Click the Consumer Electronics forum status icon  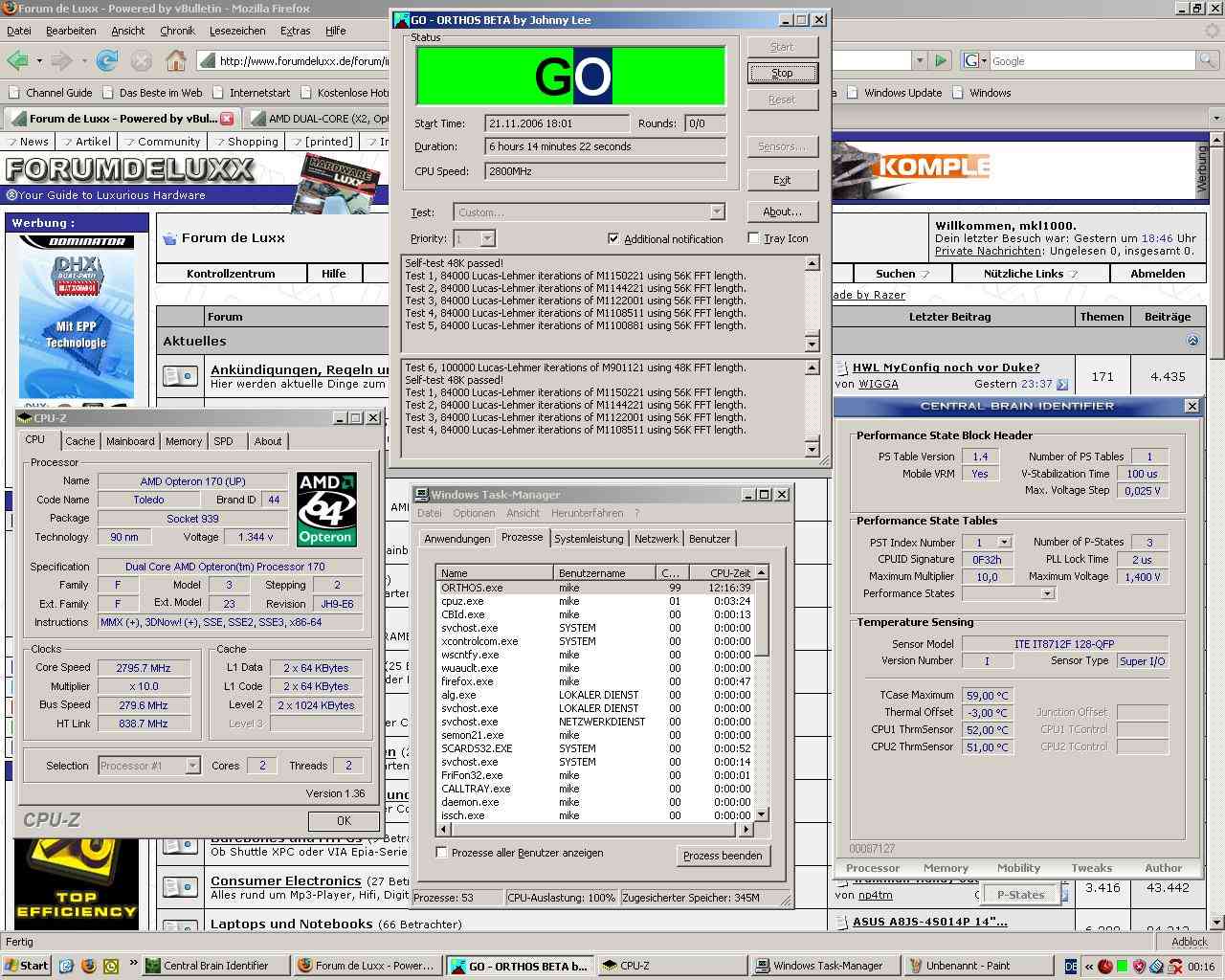(180, 887)
